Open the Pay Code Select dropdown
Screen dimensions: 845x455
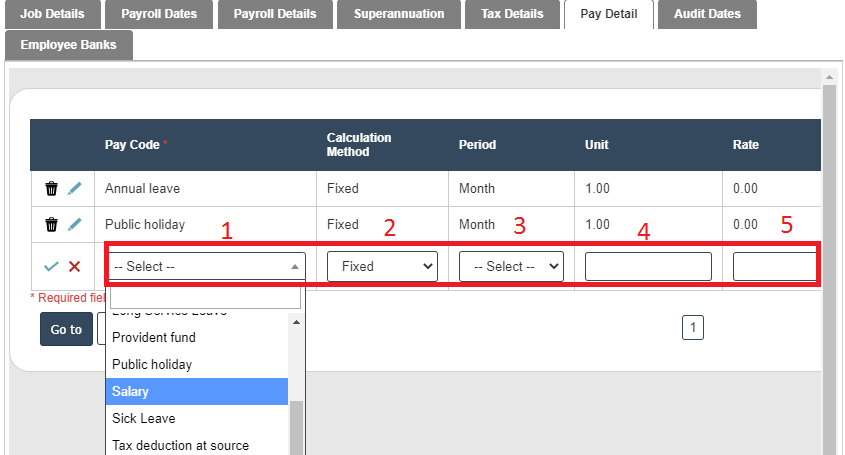[x=207, y=266]
